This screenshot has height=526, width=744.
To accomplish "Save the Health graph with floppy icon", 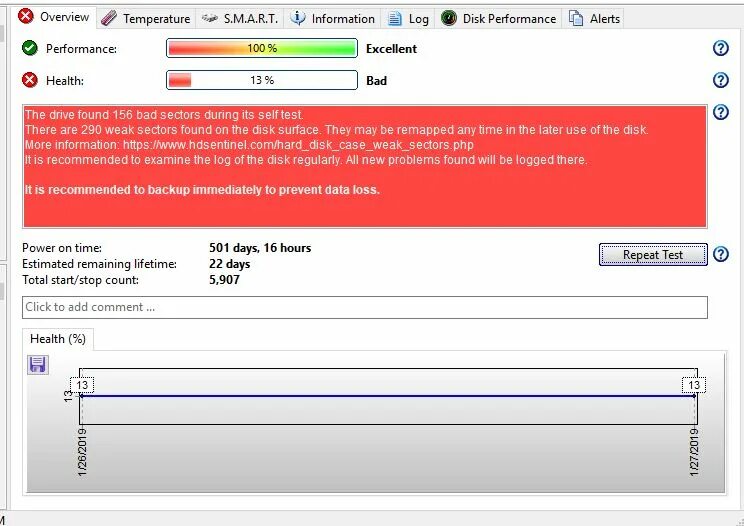I will pos(37,365).
